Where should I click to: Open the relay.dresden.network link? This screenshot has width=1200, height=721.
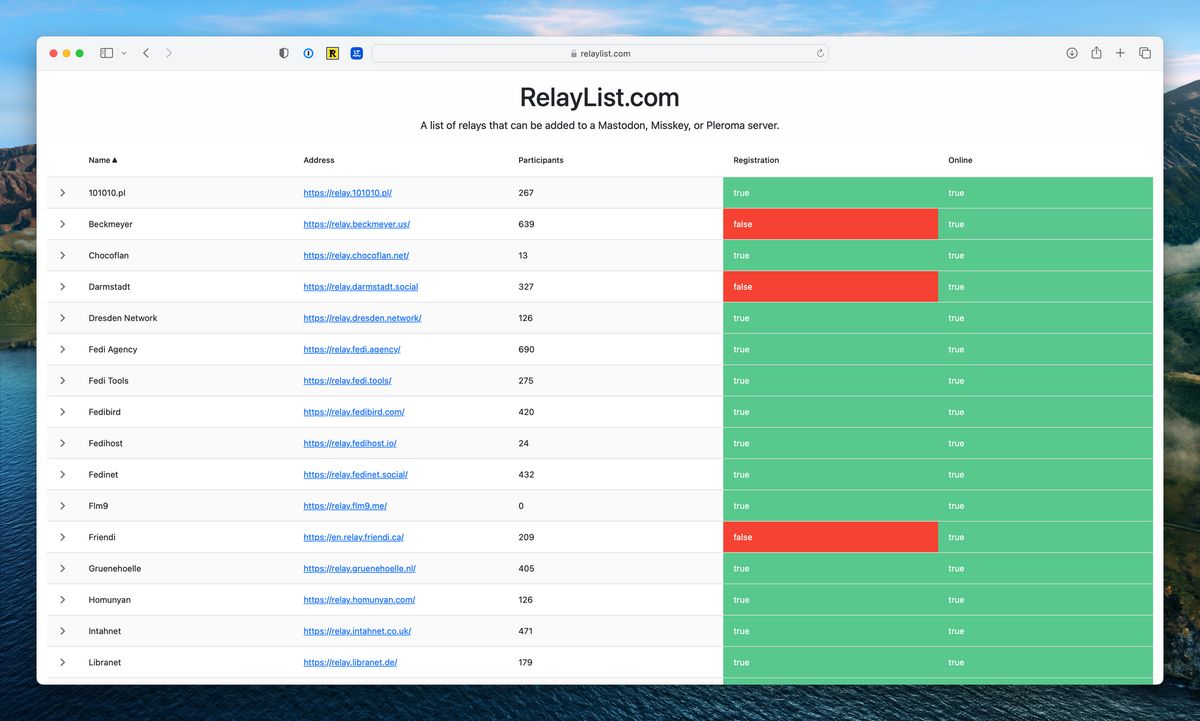point(363,318)
